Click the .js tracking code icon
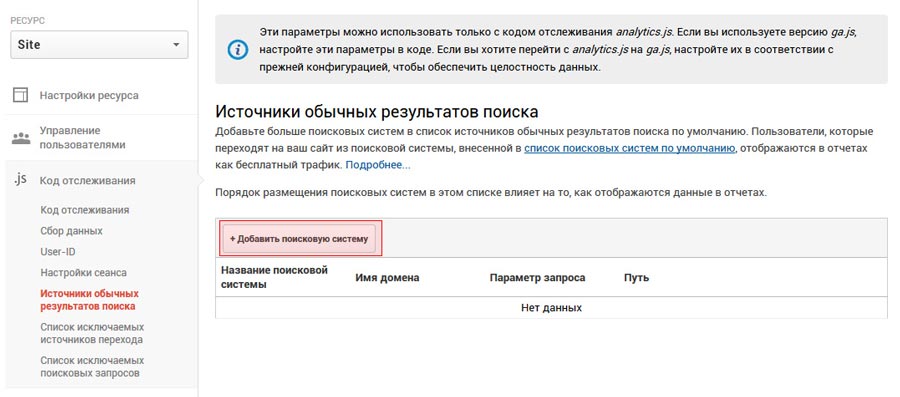Image resolution: width=900 pixels, height=397 pixels. (x=20, y=180)
